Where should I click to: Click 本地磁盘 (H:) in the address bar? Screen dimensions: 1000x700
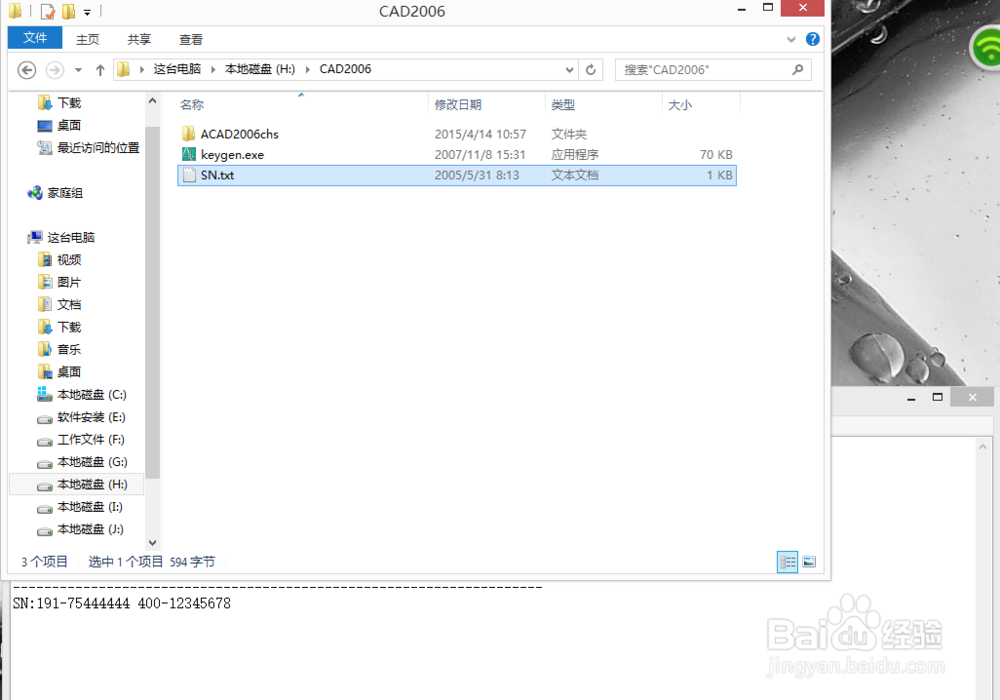[260, 69]
